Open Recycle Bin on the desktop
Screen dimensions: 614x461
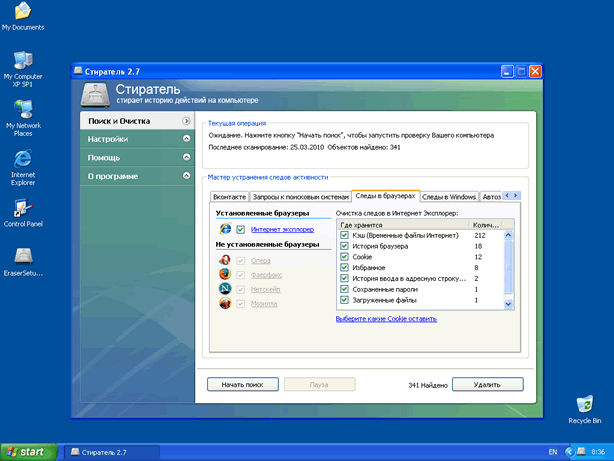pyautogui.click(x=583, y=404)
